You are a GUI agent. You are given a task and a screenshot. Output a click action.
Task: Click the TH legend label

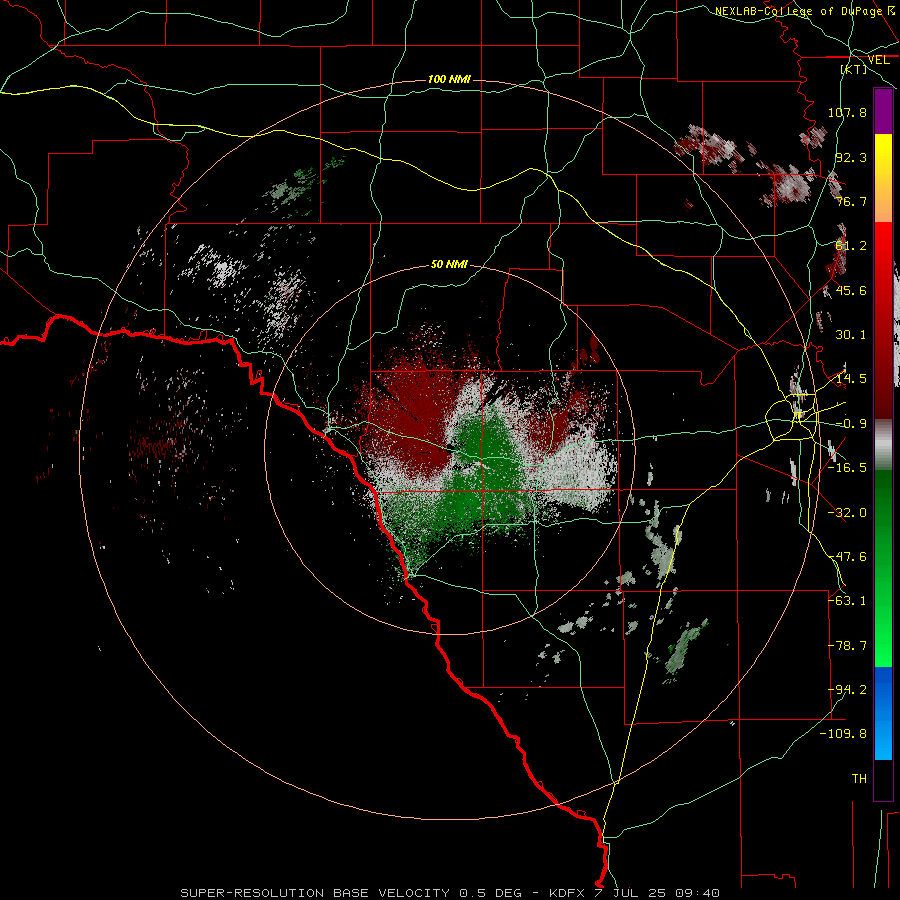(859, 778)
